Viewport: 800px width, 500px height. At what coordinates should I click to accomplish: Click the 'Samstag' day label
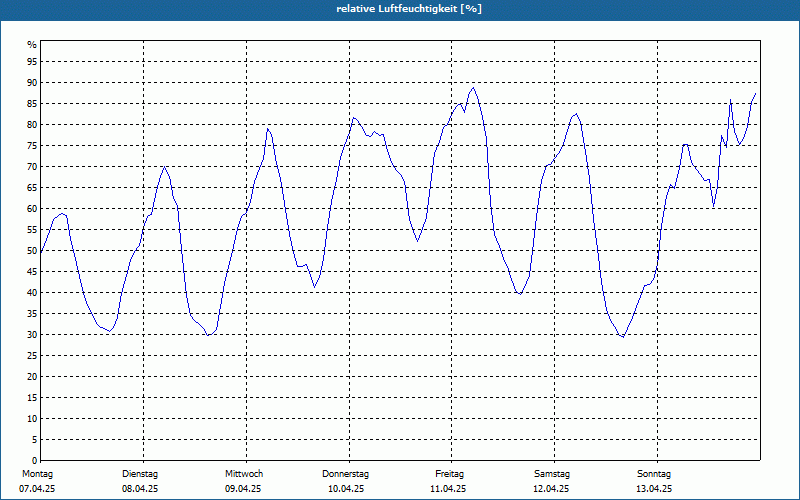point(552,474)
